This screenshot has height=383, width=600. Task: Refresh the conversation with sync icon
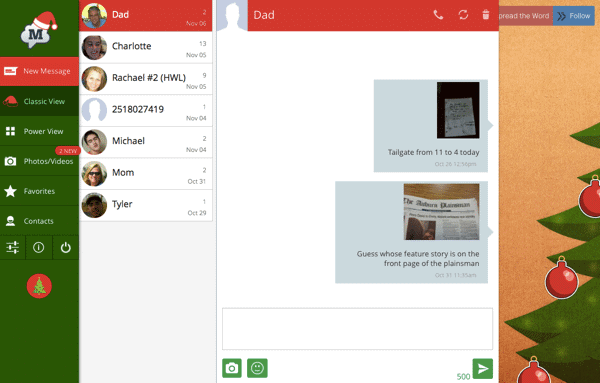pos(463,15)
